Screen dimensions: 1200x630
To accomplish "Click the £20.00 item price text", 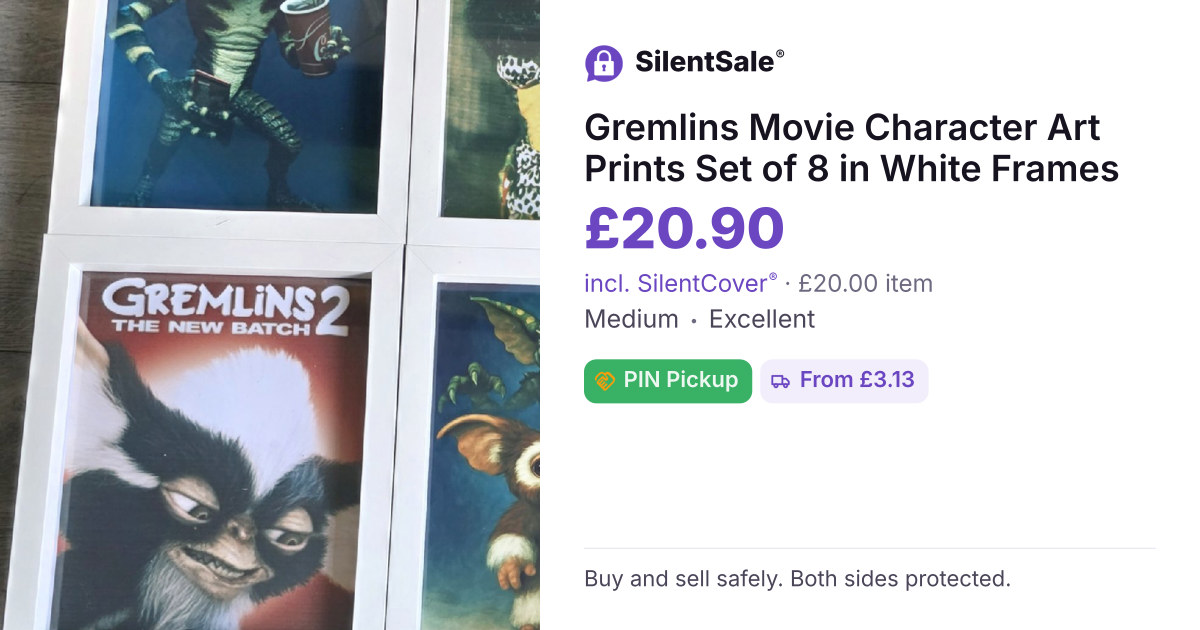I will 865,283.
